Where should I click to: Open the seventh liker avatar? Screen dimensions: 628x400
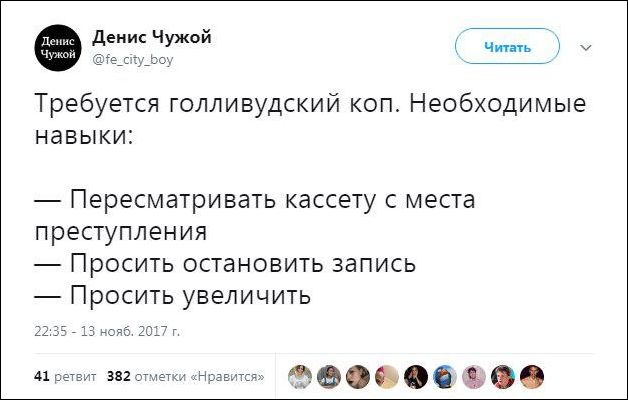(x=473, y=376)
